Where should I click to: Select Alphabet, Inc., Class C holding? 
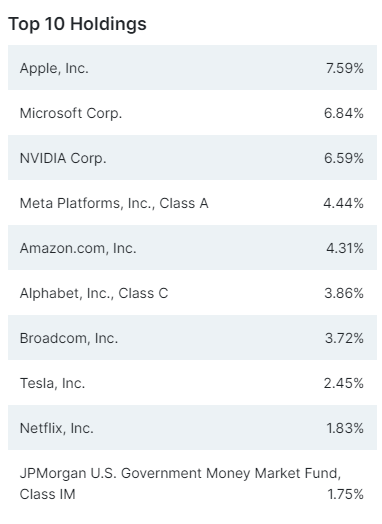coord(94,293)
